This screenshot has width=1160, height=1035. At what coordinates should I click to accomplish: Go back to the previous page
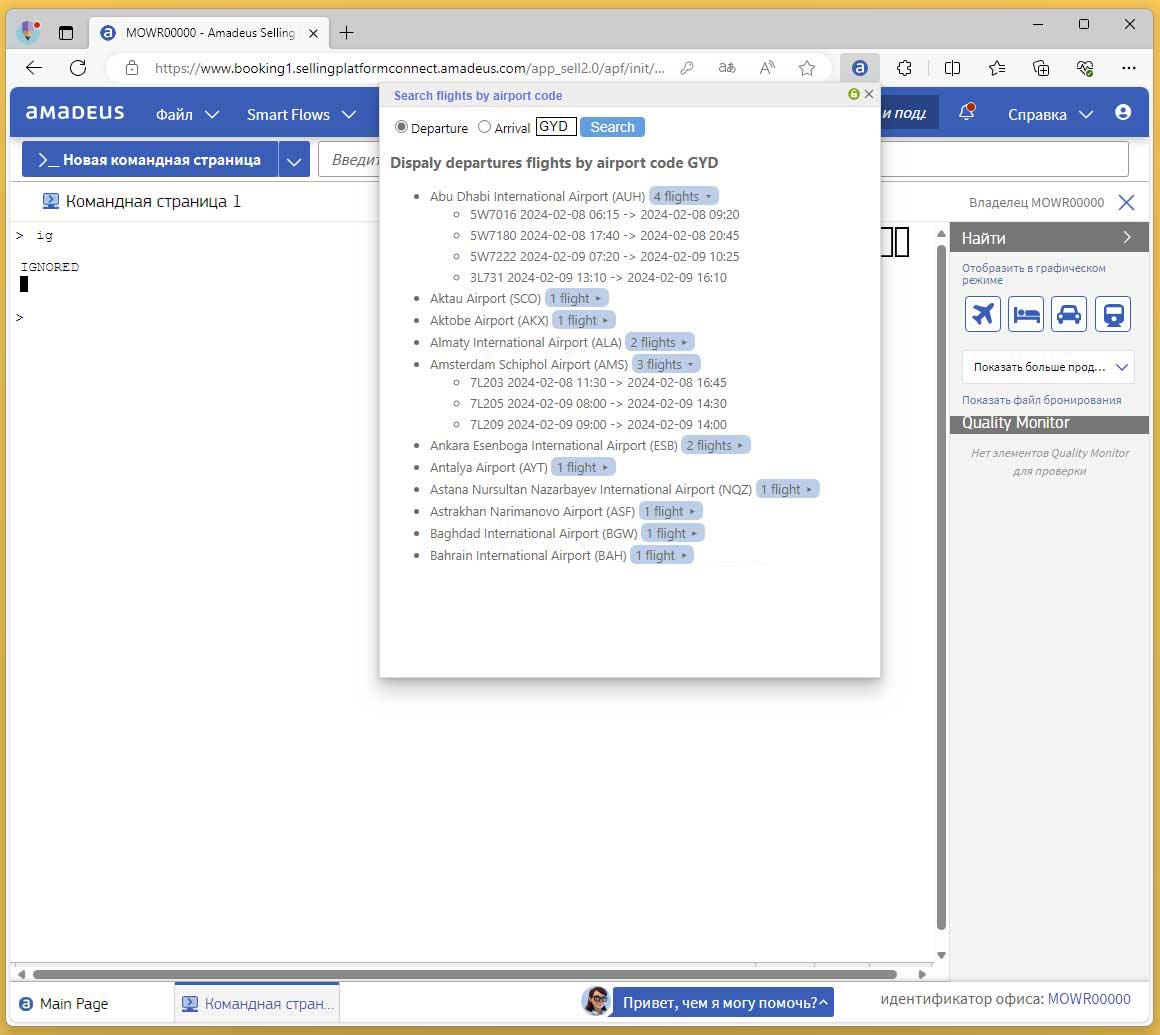(x=34, y=68)
